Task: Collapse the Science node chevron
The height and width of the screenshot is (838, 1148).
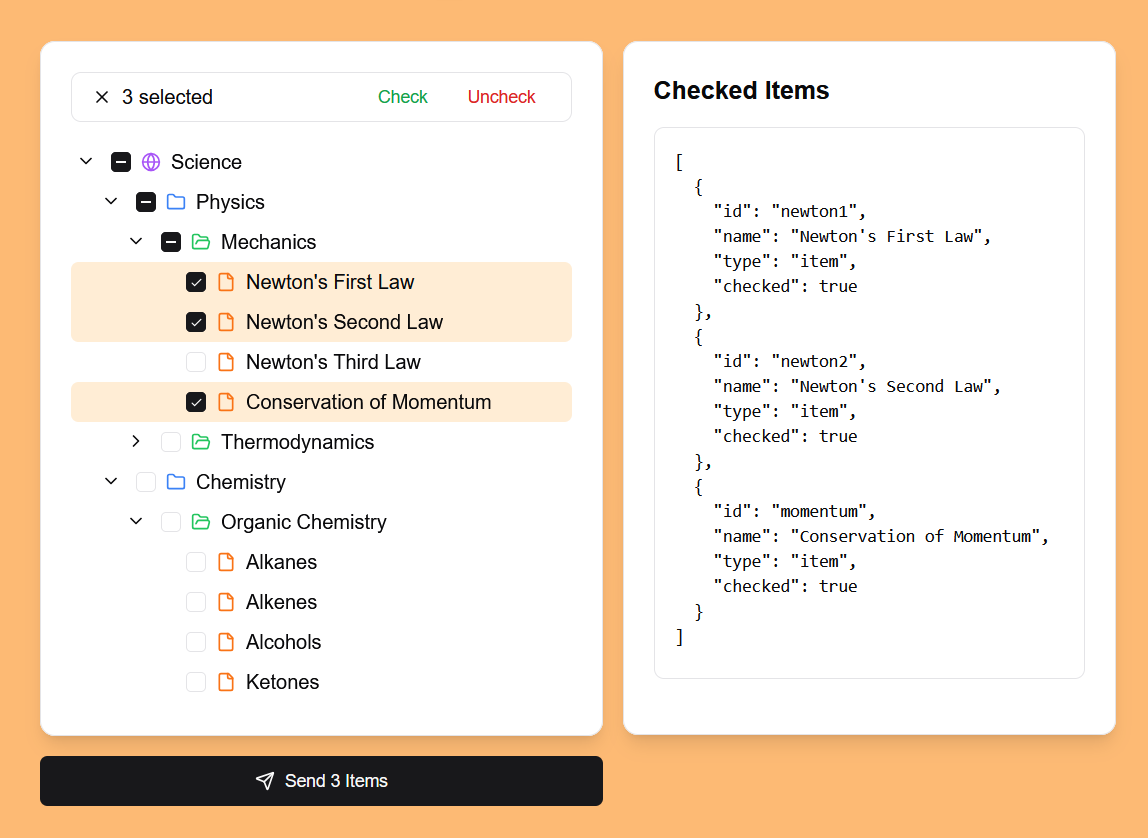Action: [86, 161]
